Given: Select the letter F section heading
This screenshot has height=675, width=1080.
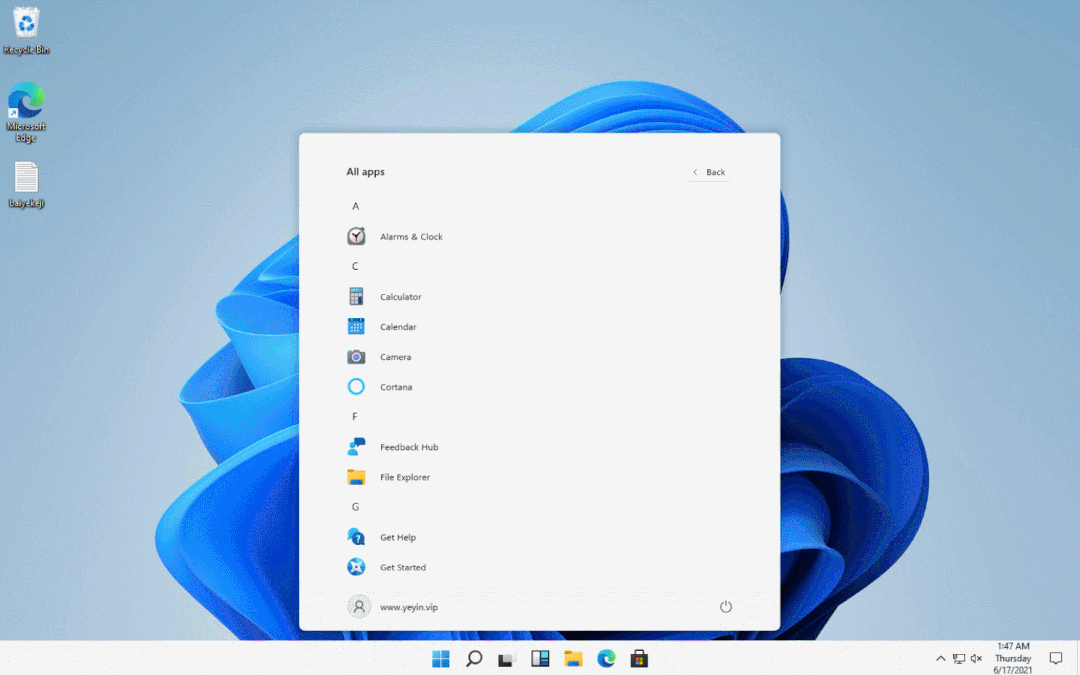Looking at the screenshot, I should 355,416.
